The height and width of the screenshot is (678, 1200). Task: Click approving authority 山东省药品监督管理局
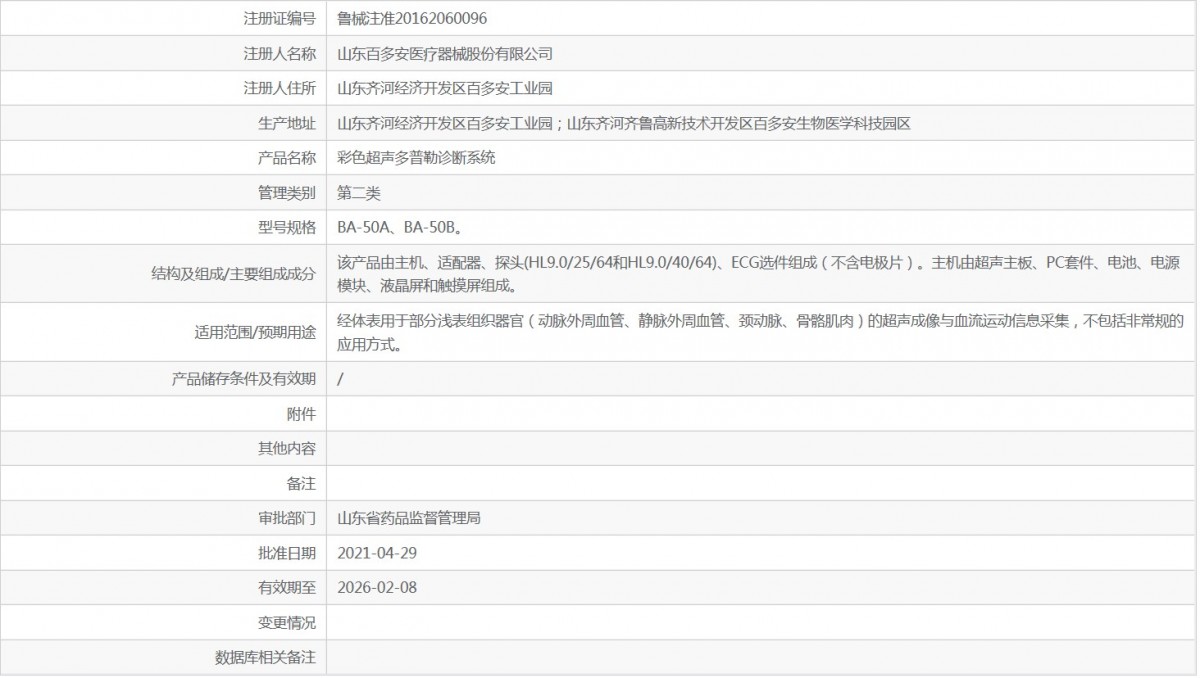tap(409, 518)
